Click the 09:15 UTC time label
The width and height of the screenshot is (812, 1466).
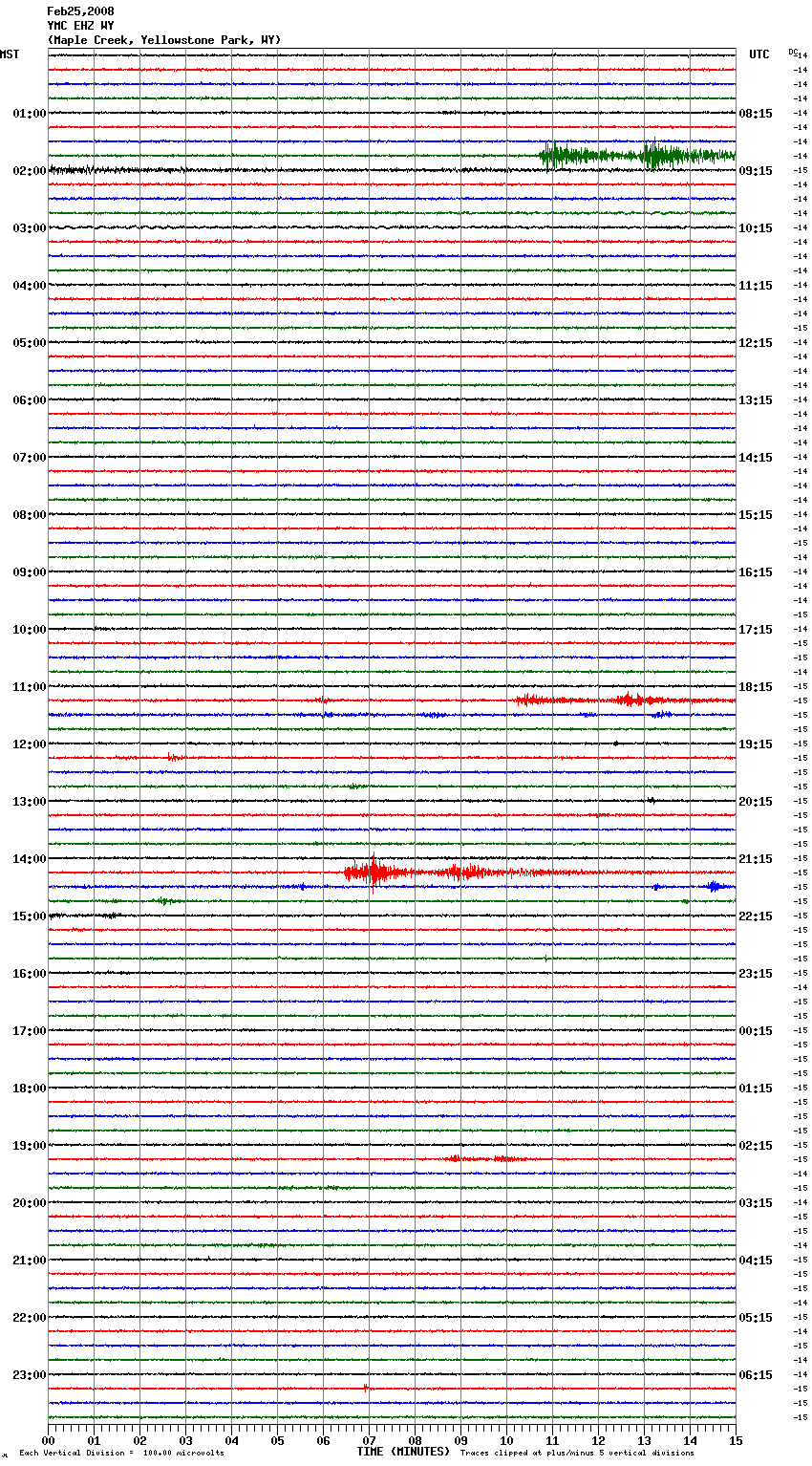coord(756,171)
